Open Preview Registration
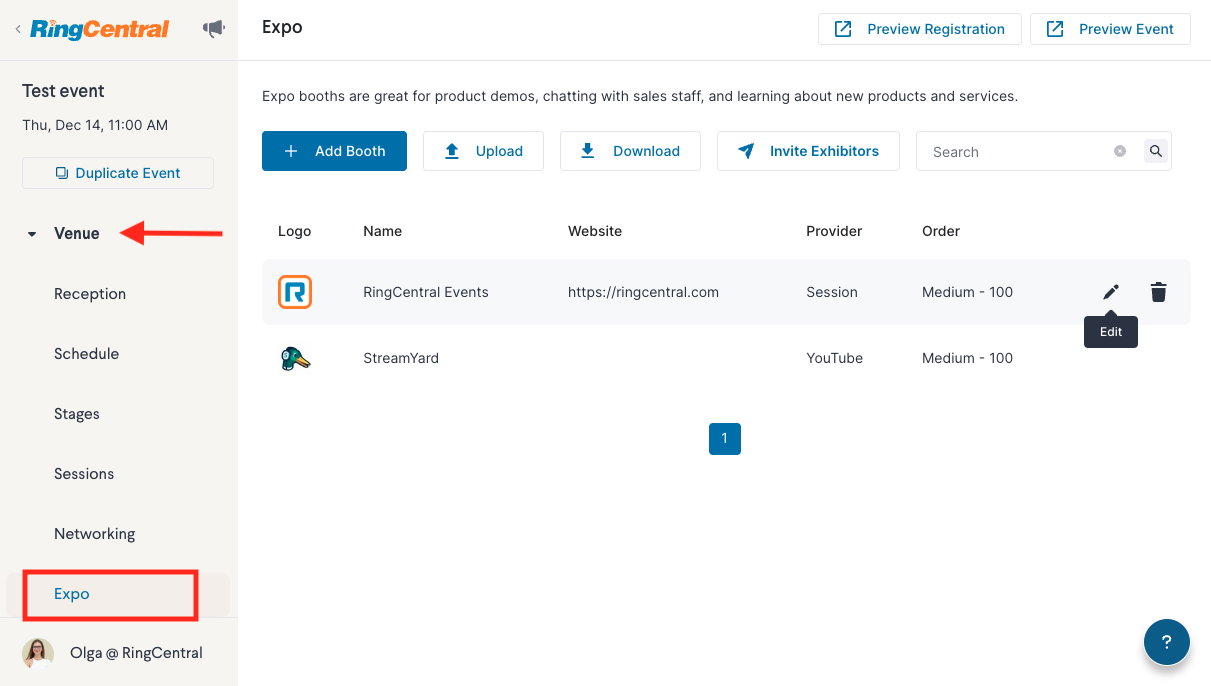Viewport: 1211px width, 686px height. pos(919,29)
